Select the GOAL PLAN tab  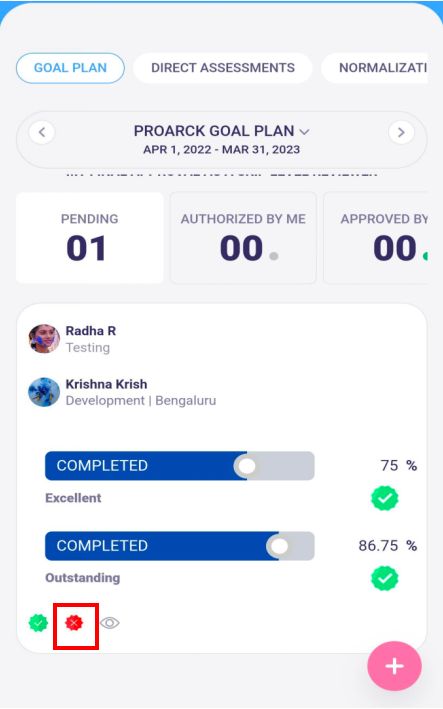(x=71, y=68)
